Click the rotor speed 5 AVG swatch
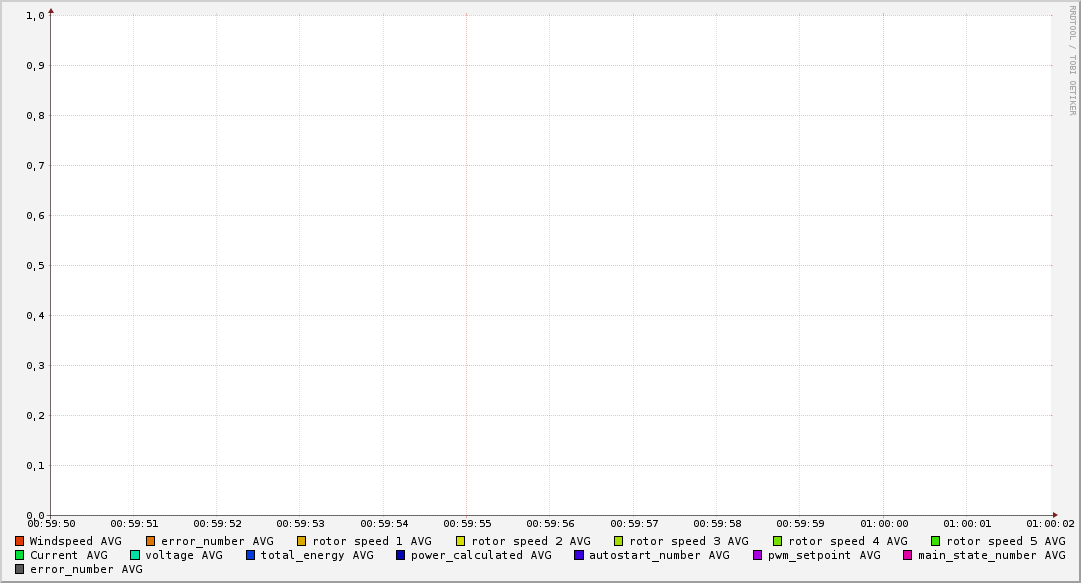 [x=936, y=541]
